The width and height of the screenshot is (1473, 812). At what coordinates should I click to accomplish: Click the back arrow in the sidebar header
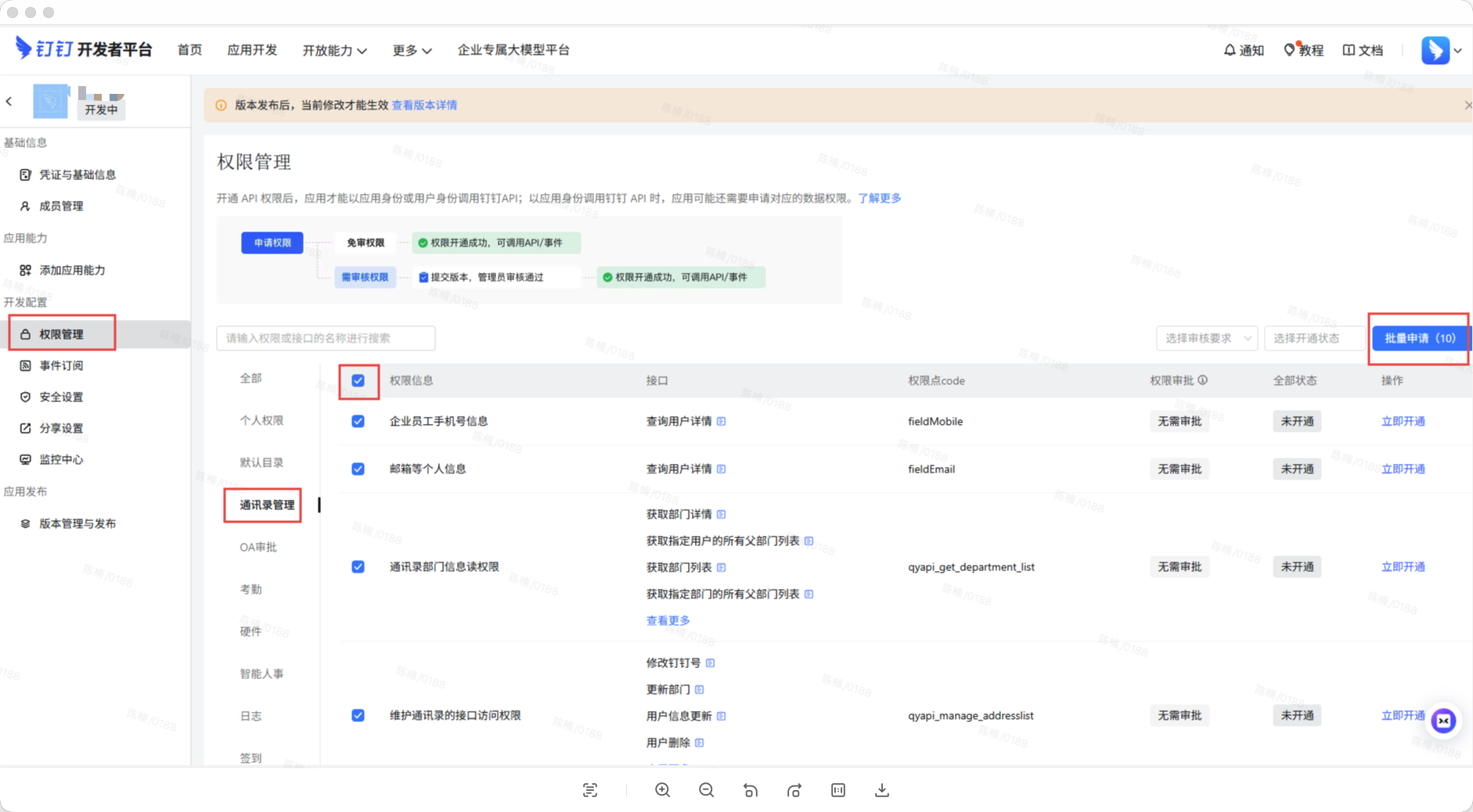pos(9,101)
